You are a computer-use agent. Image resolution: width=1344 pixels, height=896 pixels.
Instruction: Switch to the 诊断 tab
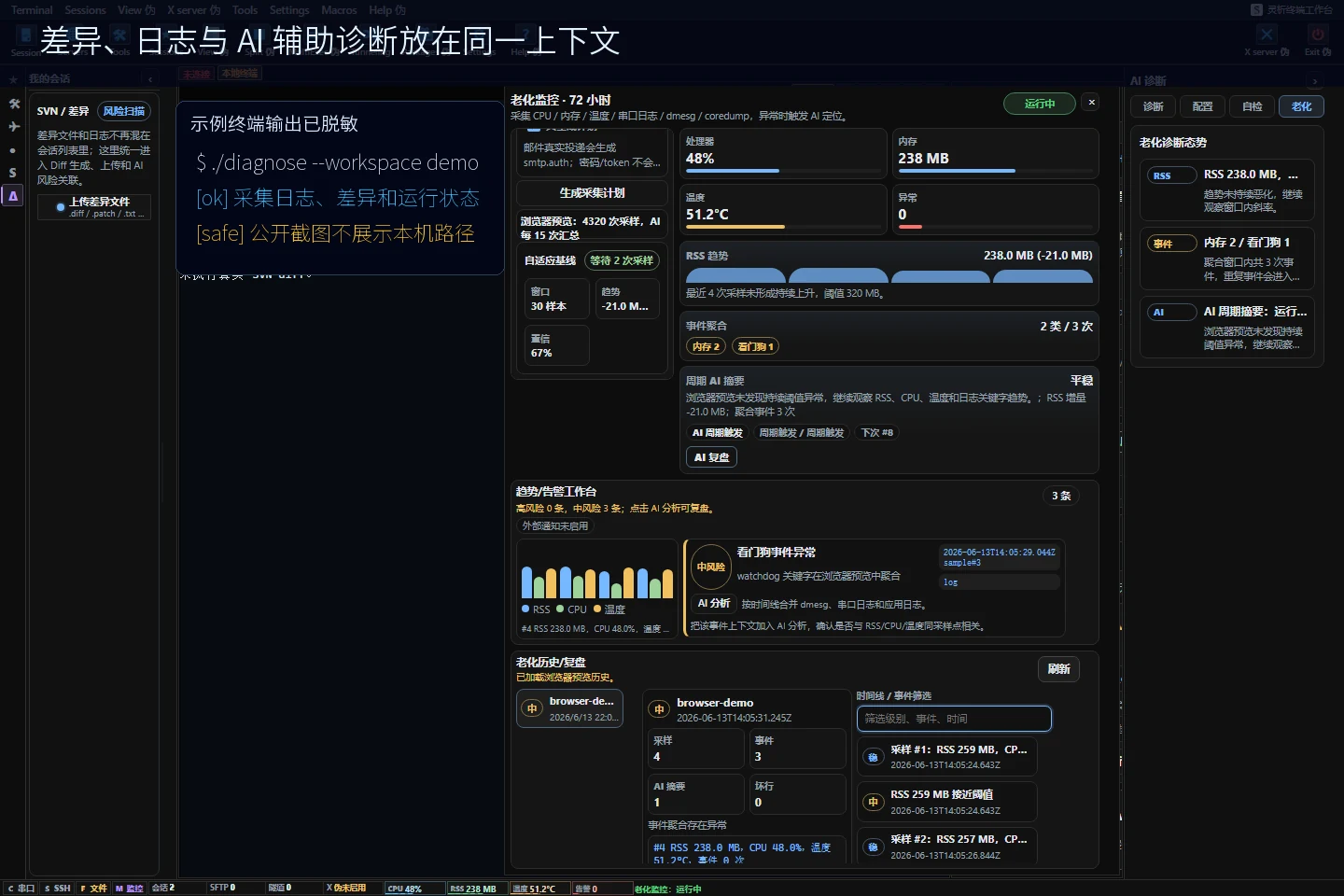[x=1154, y=106]
